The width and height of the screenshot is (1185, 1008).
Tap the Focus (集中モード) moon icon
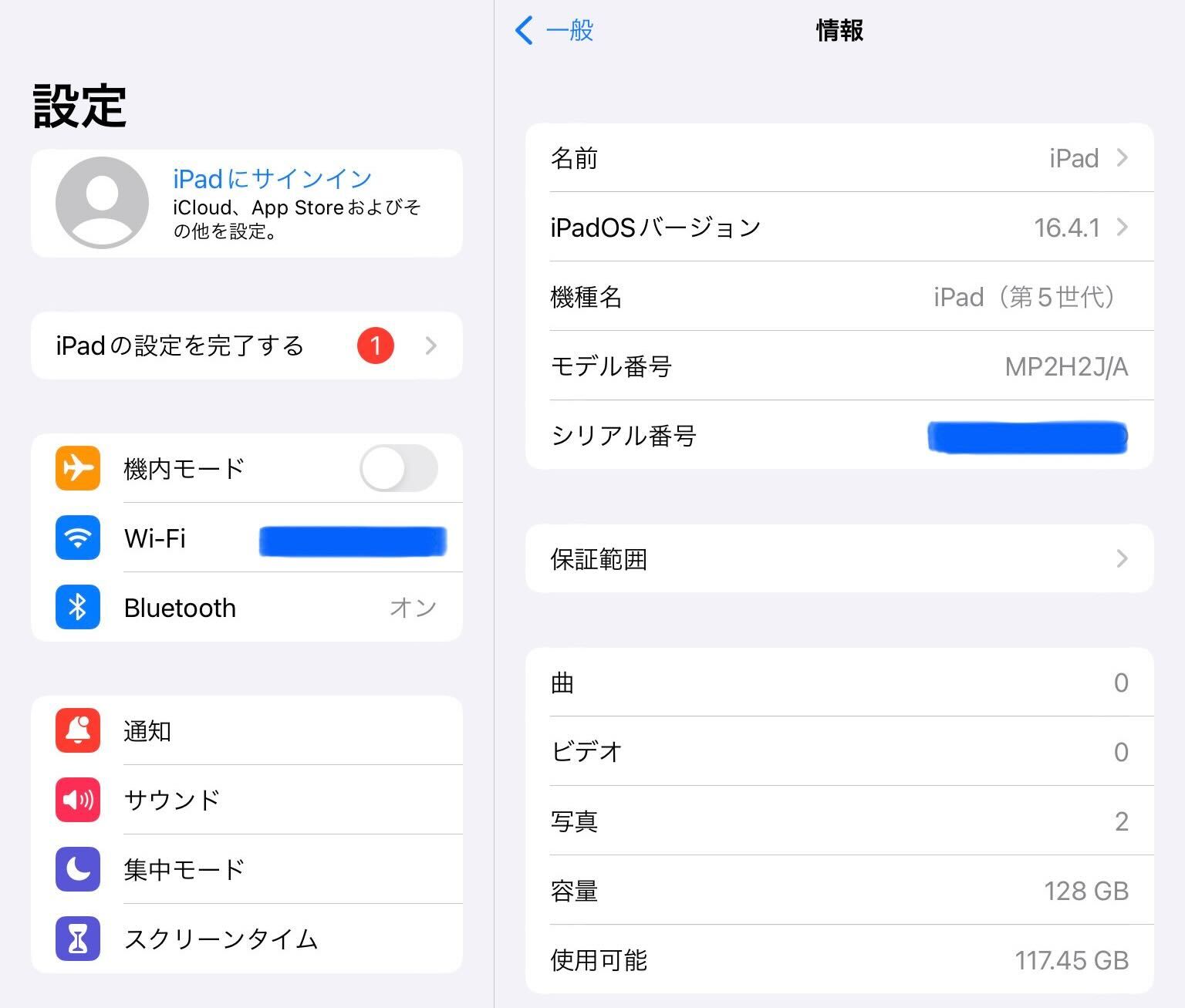pyautogui.click(x=78, y=869)
